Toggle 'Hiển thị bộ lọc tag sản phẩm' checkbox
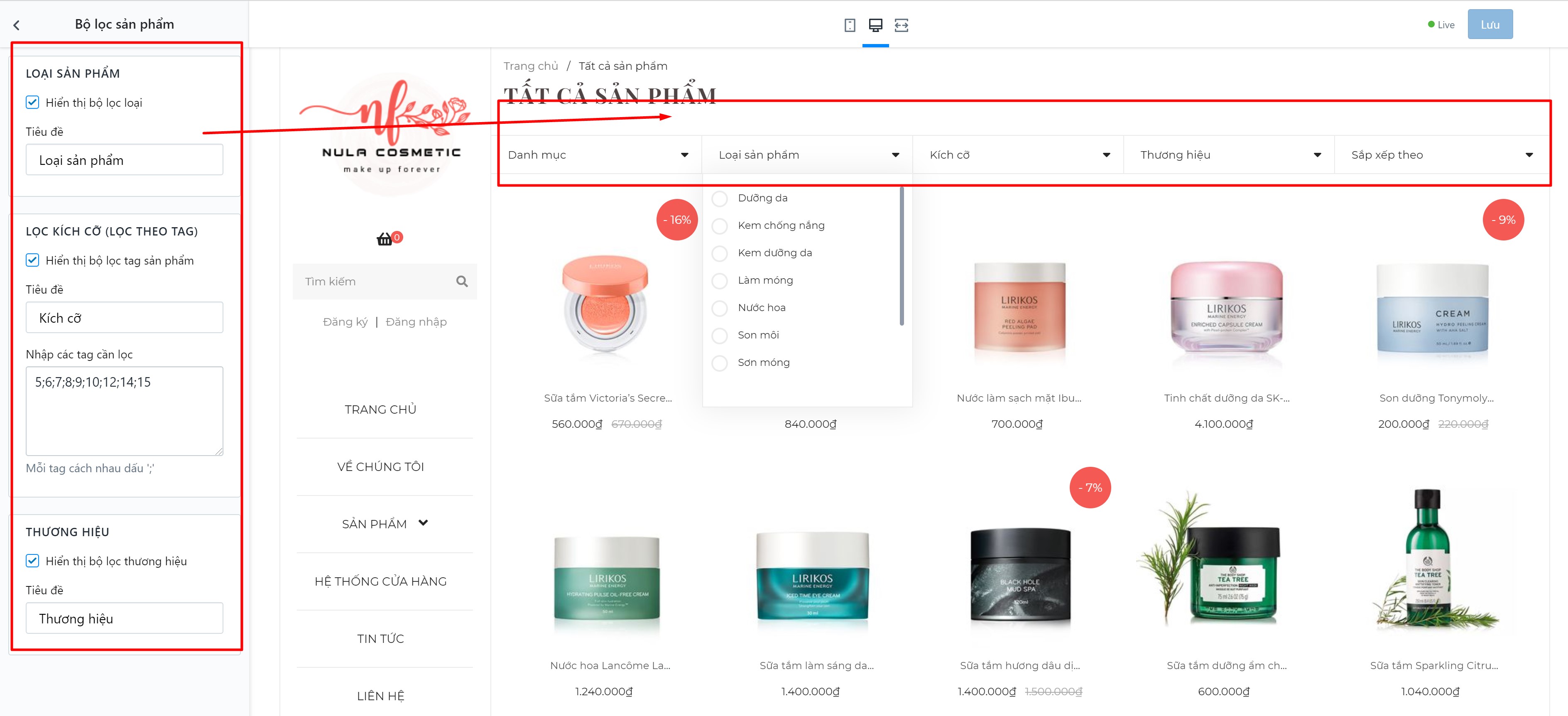 [32, 260]
